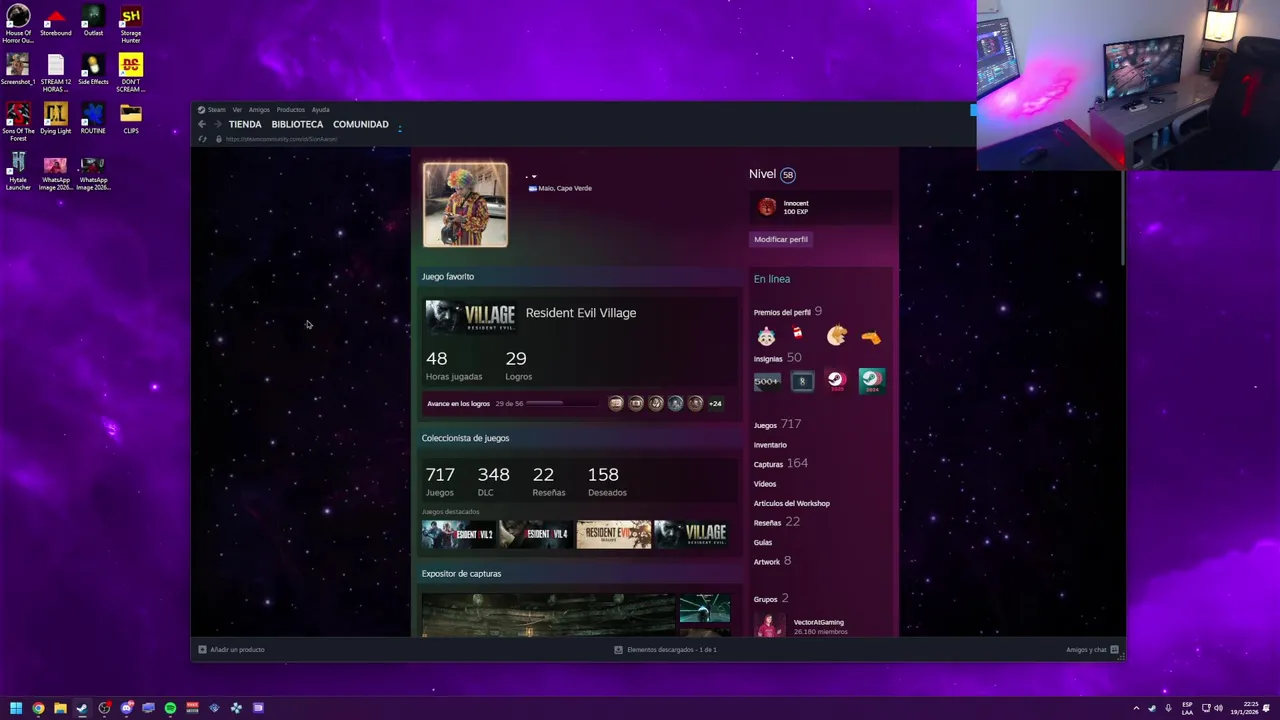Click the third profile award icon
Screen dimensions: 1280x720
point(836,337)
